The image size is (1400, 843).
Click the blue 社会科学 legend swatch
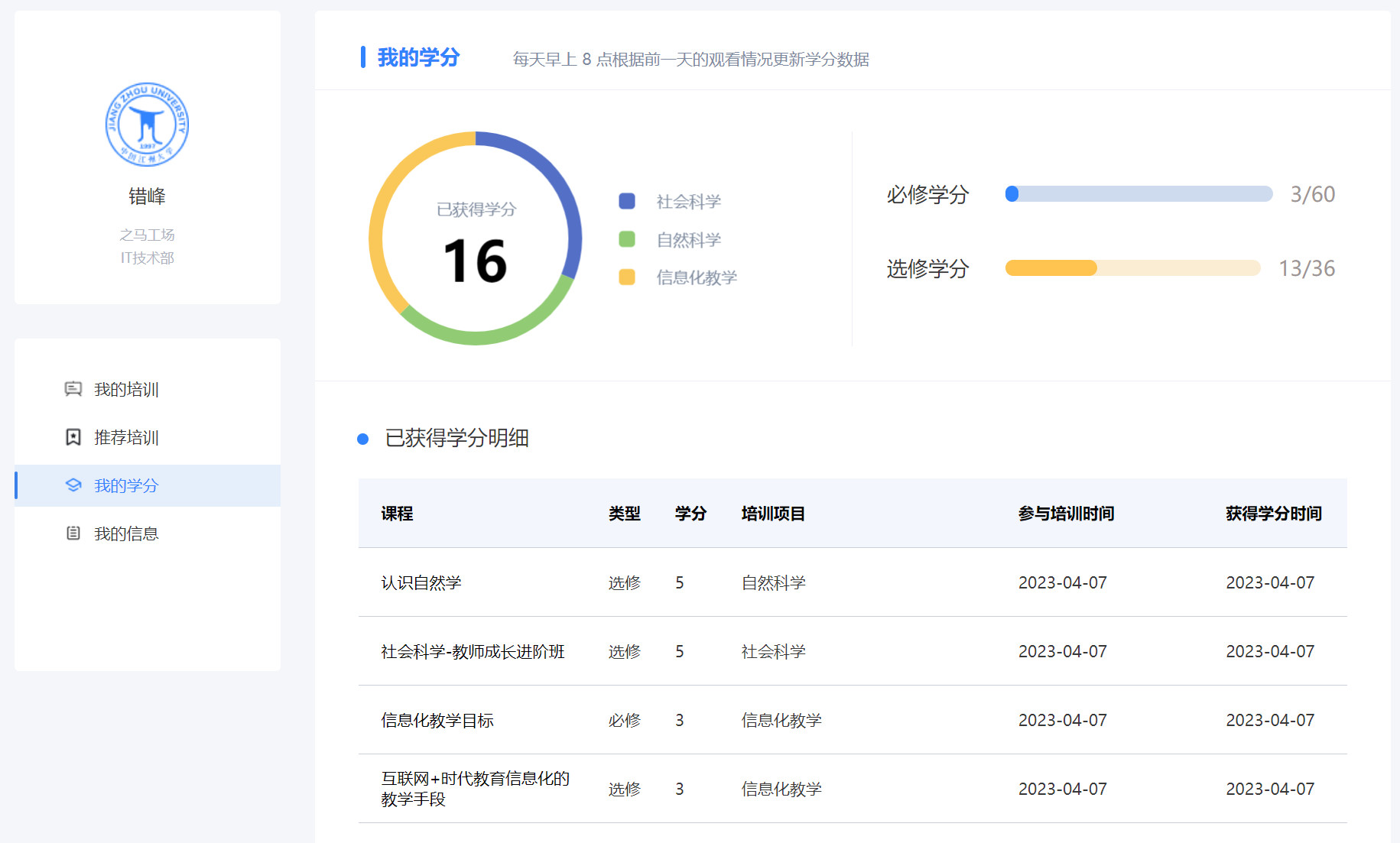click(627, 201)
